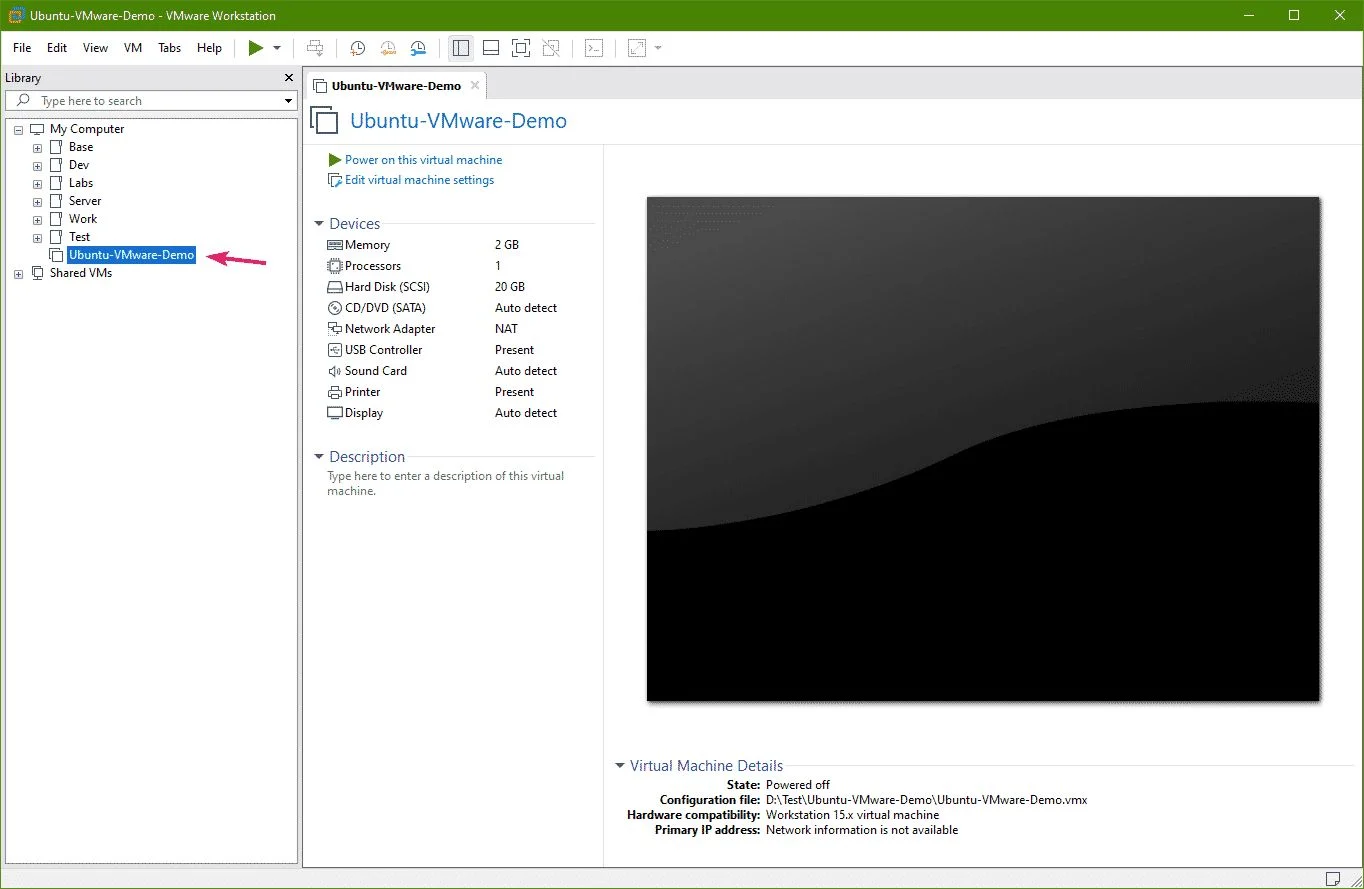
Task: Click the Enter full screen mode icon
Action: (520, 48)
